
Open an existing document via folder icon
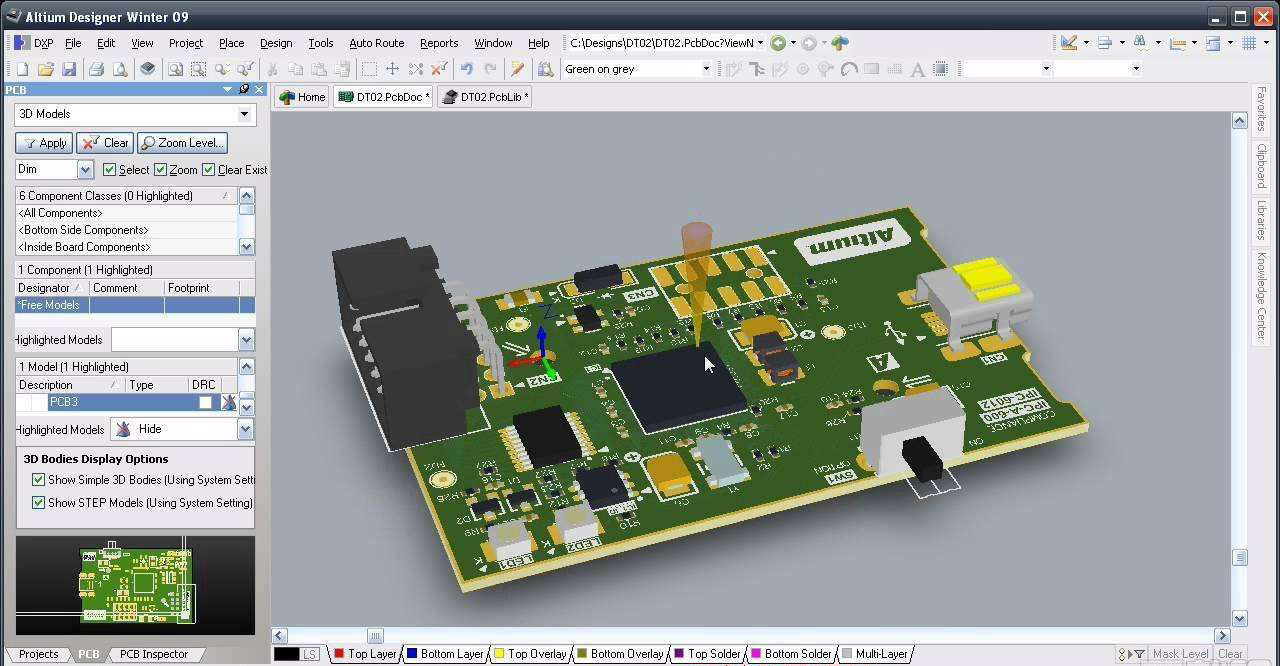click(45, 69)
